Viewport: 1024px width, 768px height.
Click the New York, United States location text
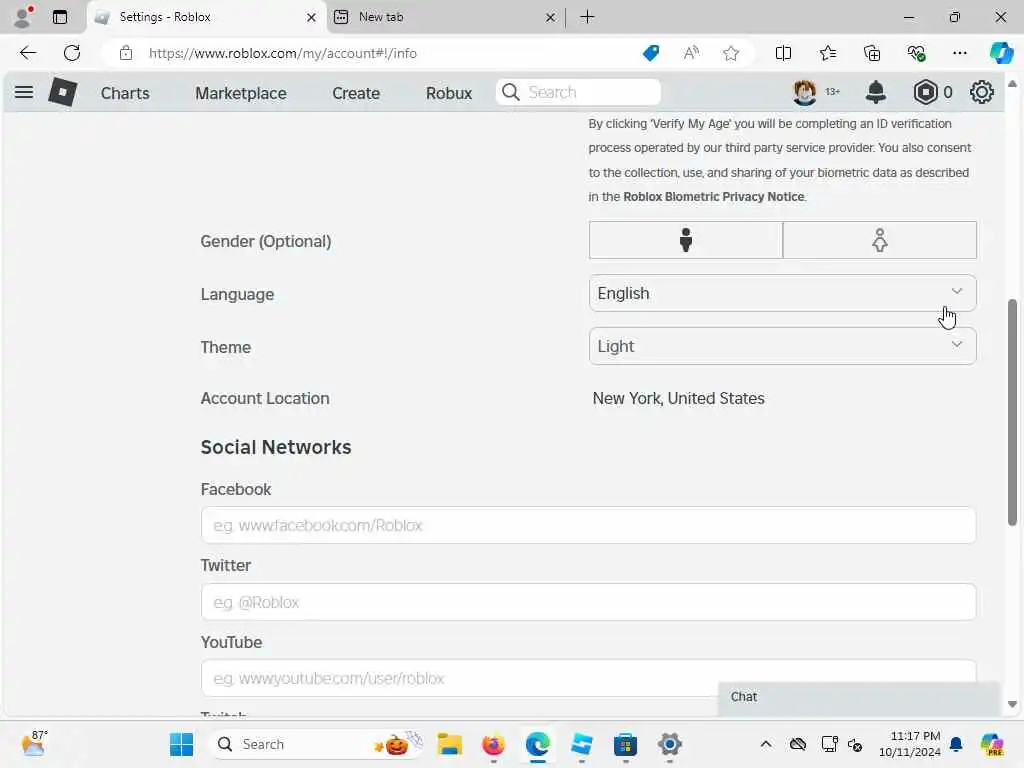679,398
